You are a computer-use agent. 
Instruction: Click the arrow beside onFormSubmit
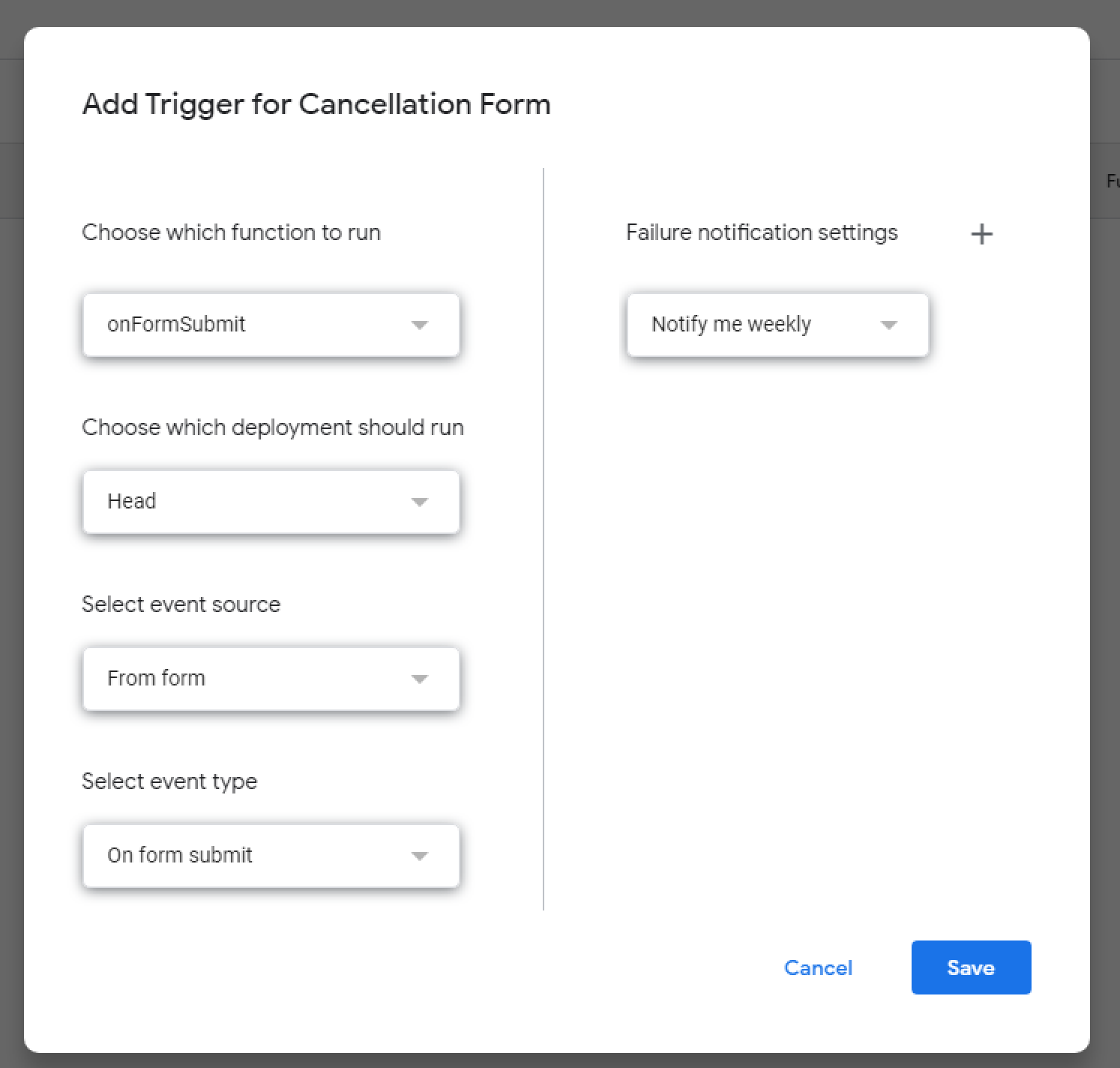(x=420, y=325)
